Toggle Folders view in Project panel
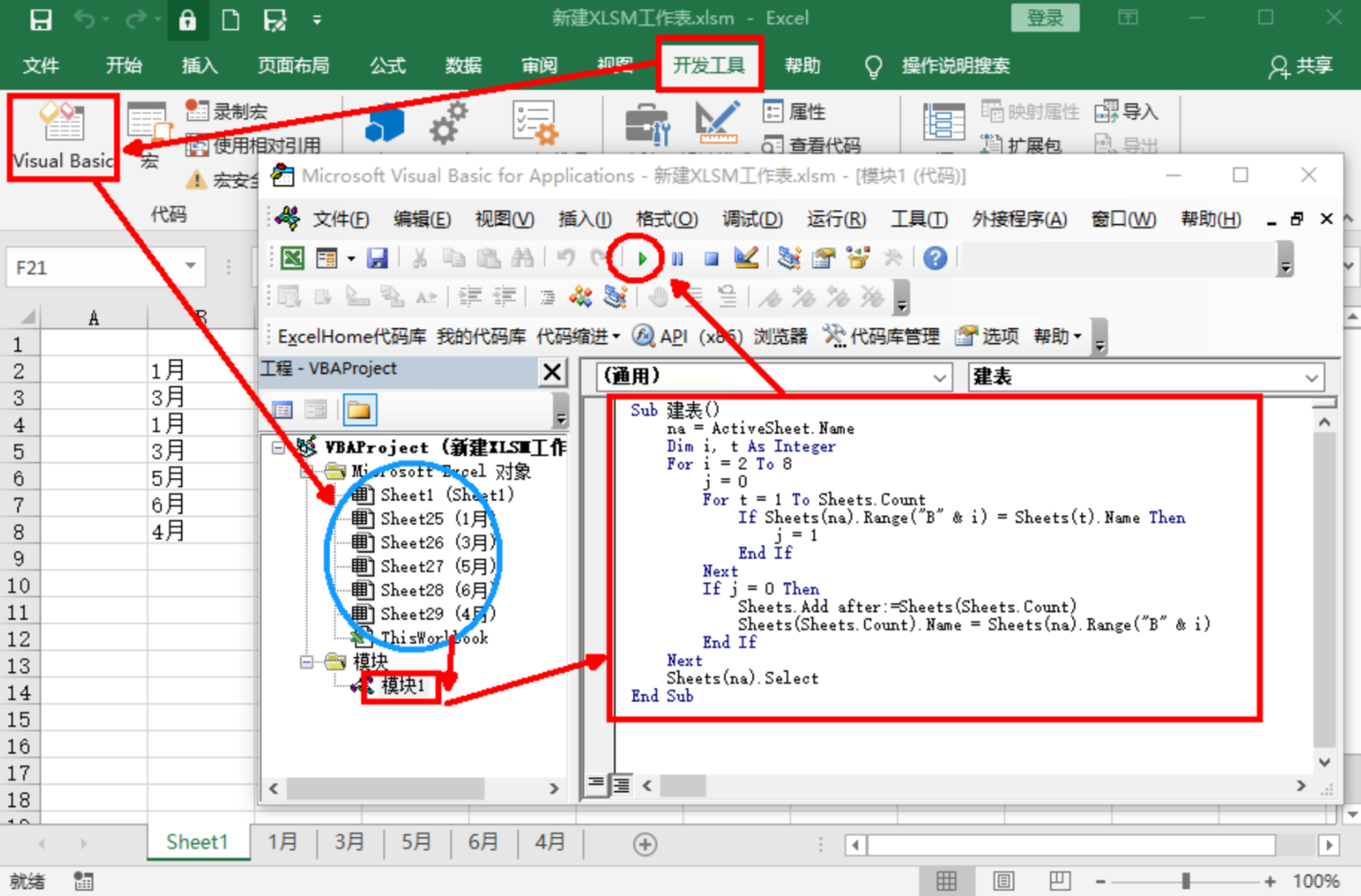The image size is (1361, 896). tap(359, 410)
